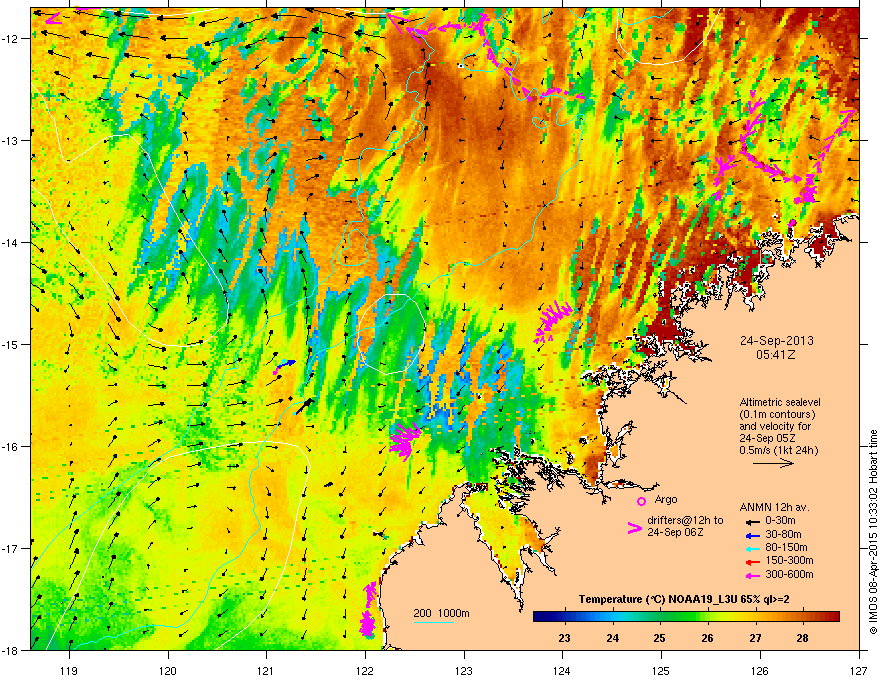
Task: Click the 23 tick on temperature scale
Action: pyautogui.click(x=565, y=638)
